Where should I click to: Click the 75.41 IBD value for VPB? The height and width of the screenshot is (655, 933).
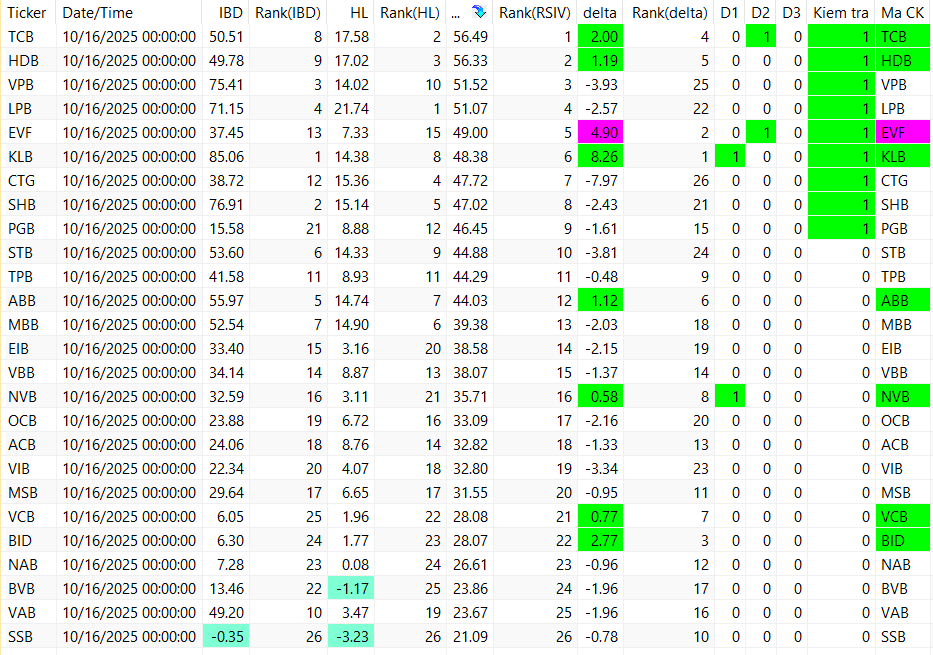coord(226,84)
